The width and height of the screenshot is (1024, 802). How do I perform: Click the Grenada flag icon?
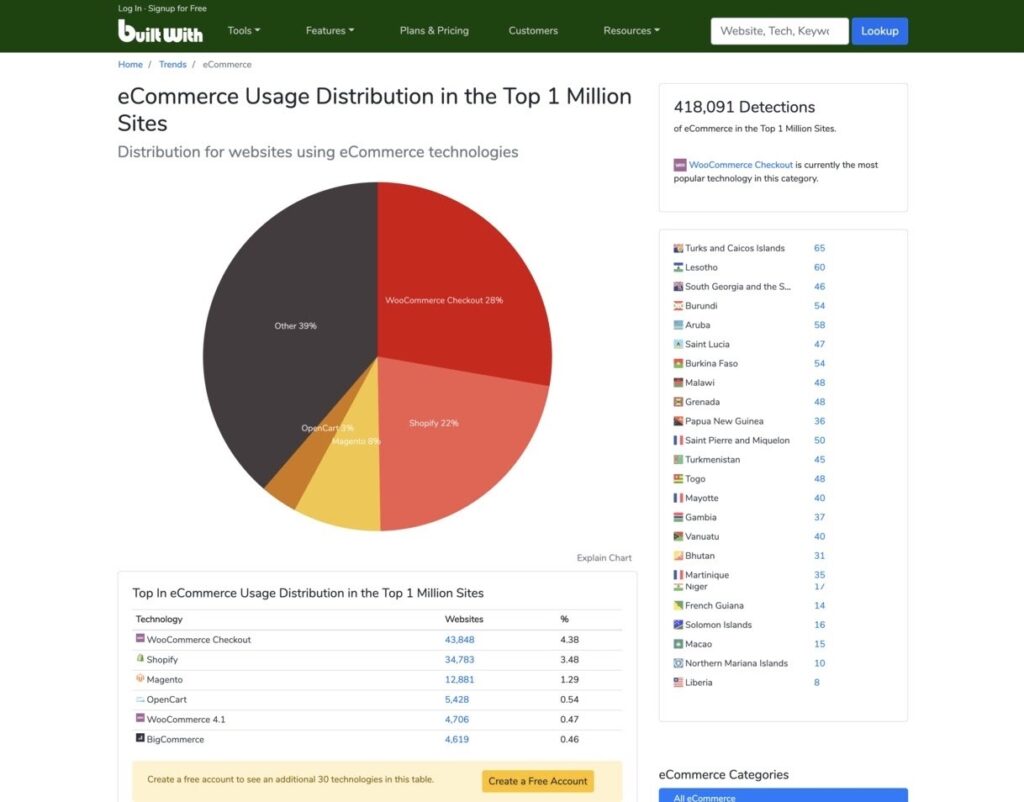(x=679, y=402)
